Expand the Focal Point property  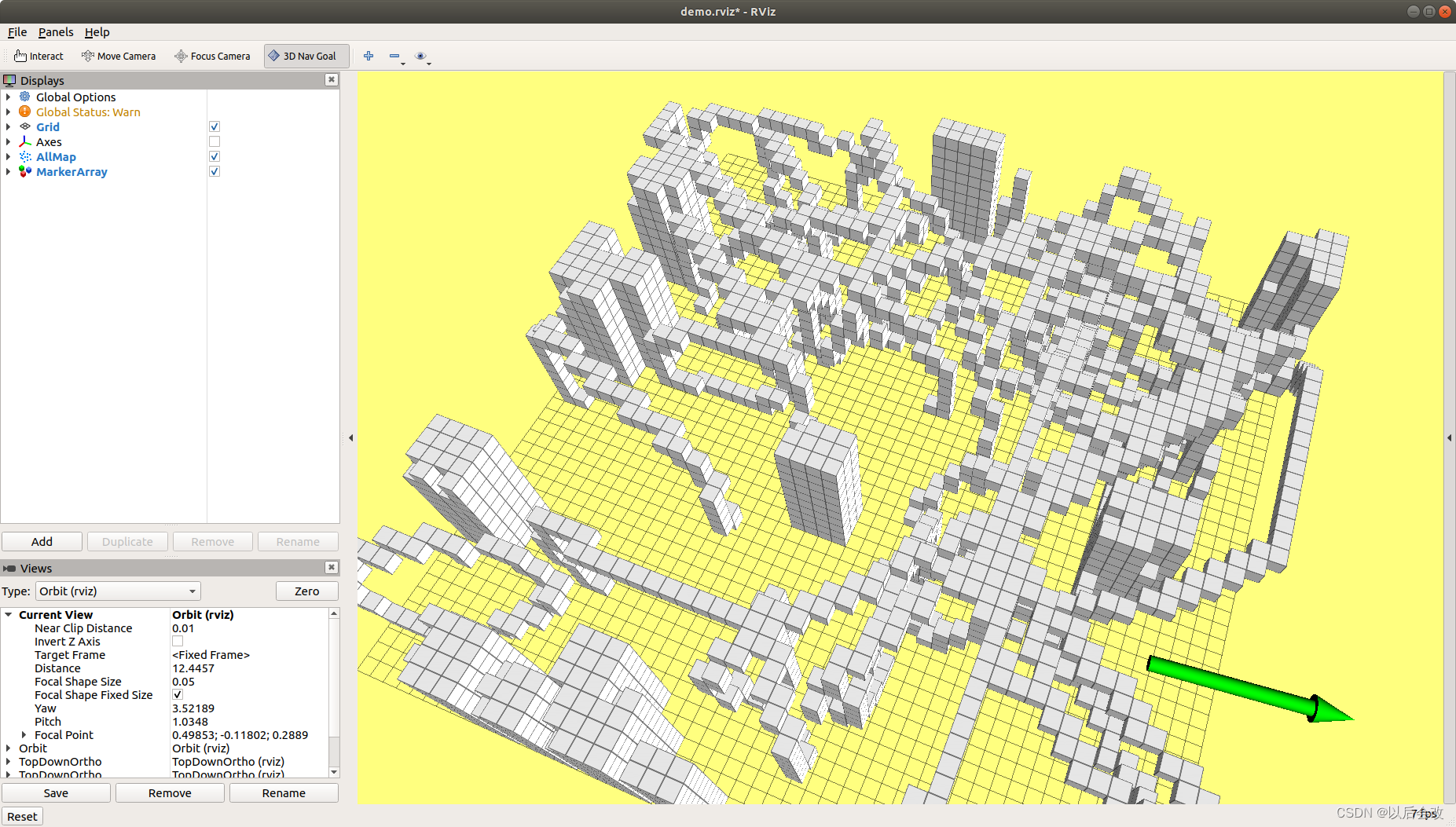(x=24, y=735)
